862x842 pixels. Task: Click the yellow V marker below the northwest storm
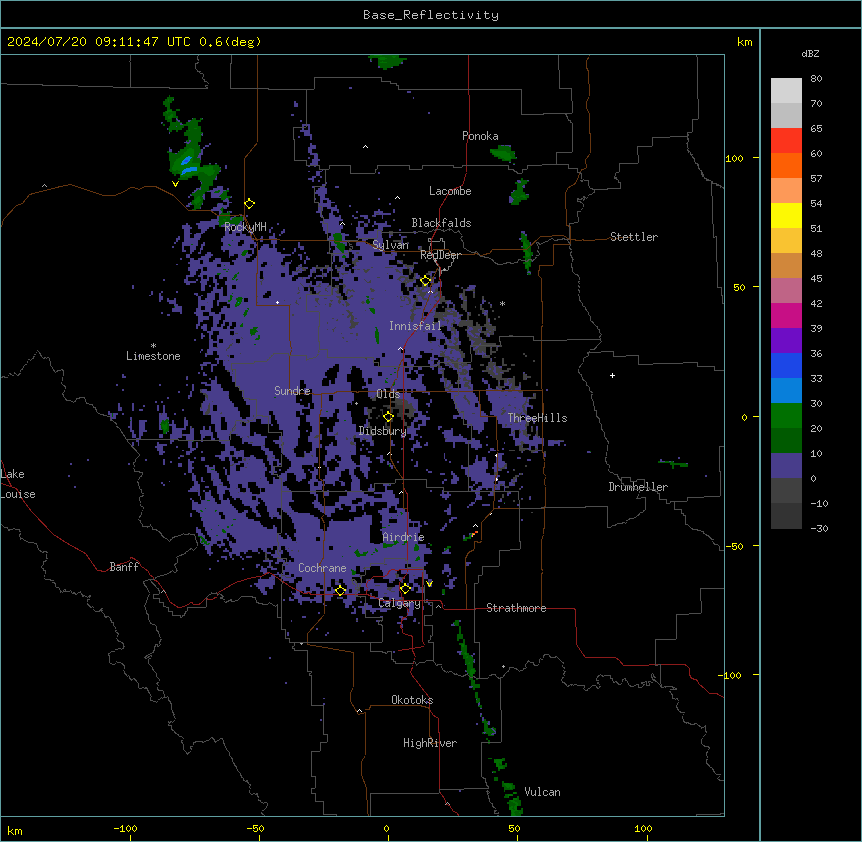coord(175,184)
